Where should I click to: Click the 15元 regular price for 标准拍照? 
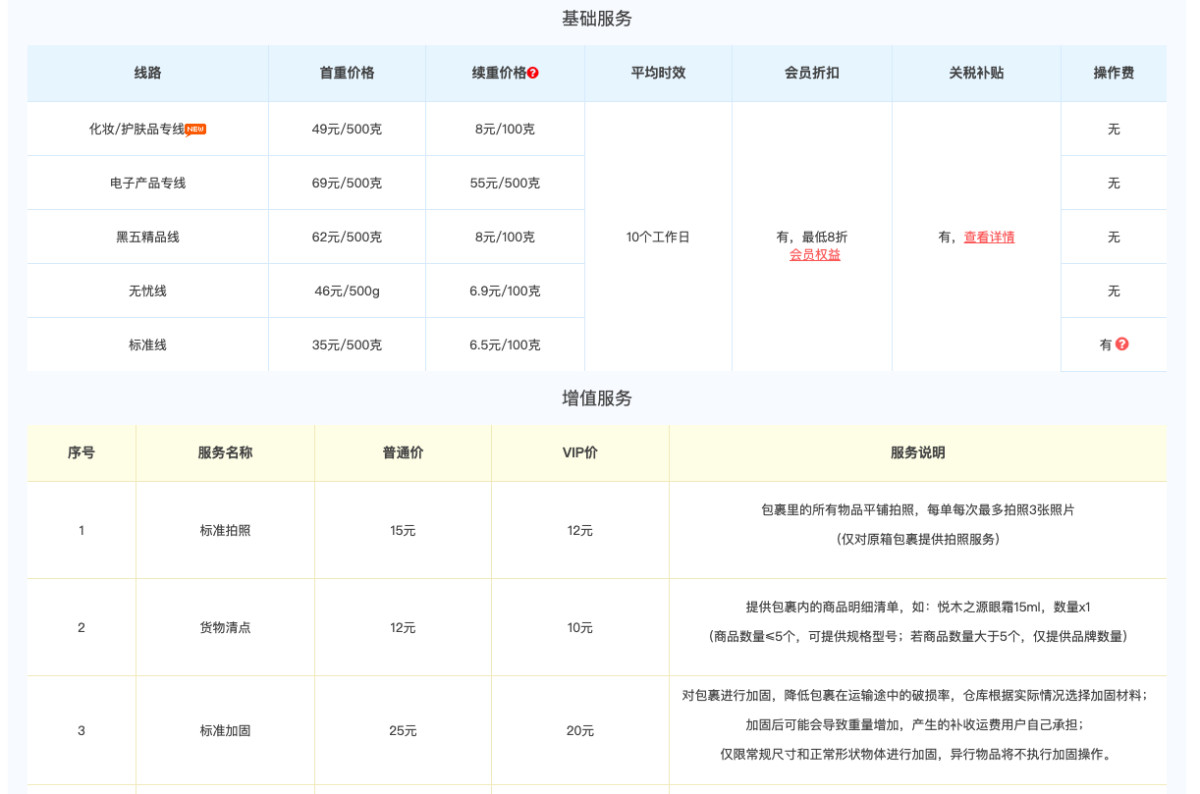tap(403, 530)
